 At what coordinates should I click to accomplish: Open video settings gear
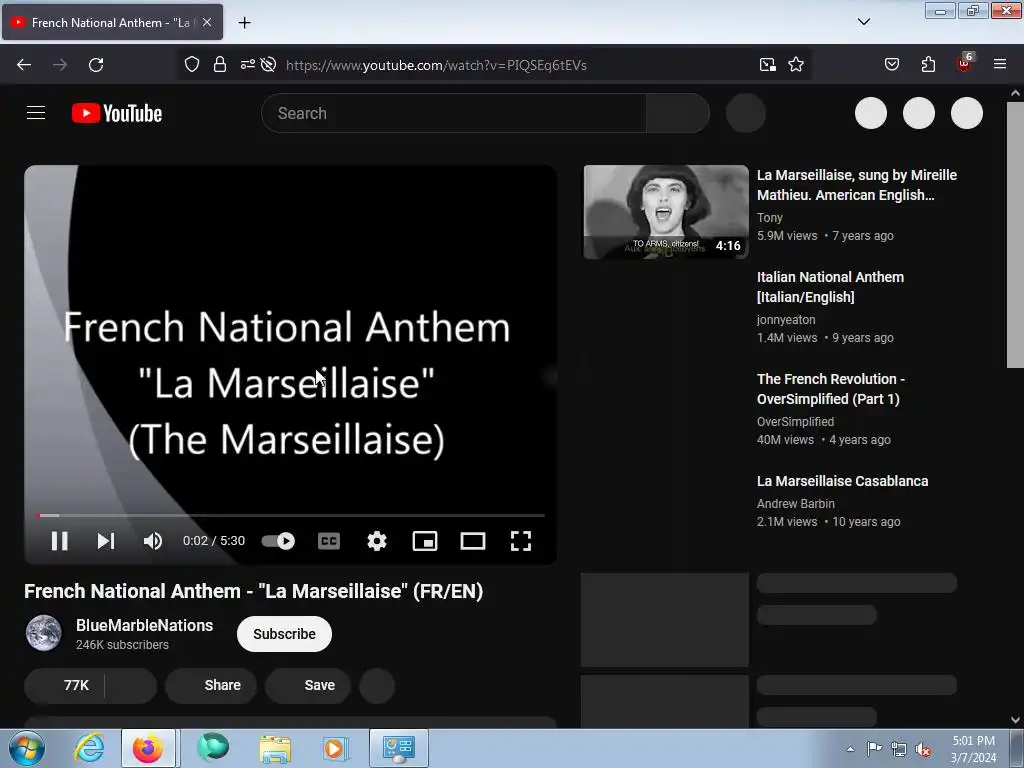point(377,541)
